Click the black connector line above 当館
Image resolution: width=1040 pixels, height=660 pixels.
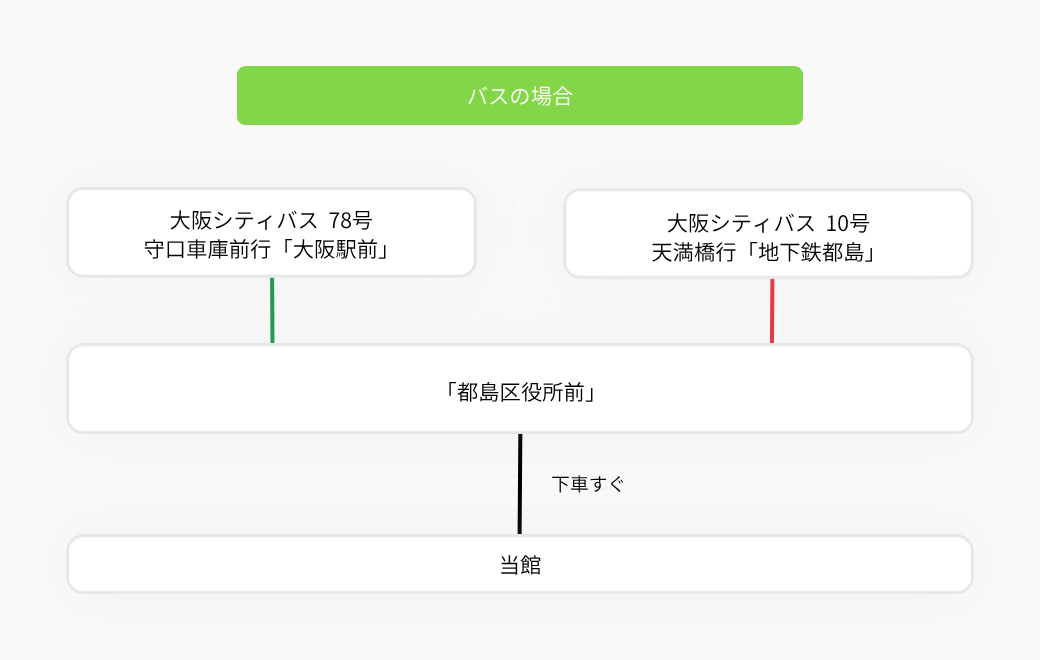tap(520, 484)
